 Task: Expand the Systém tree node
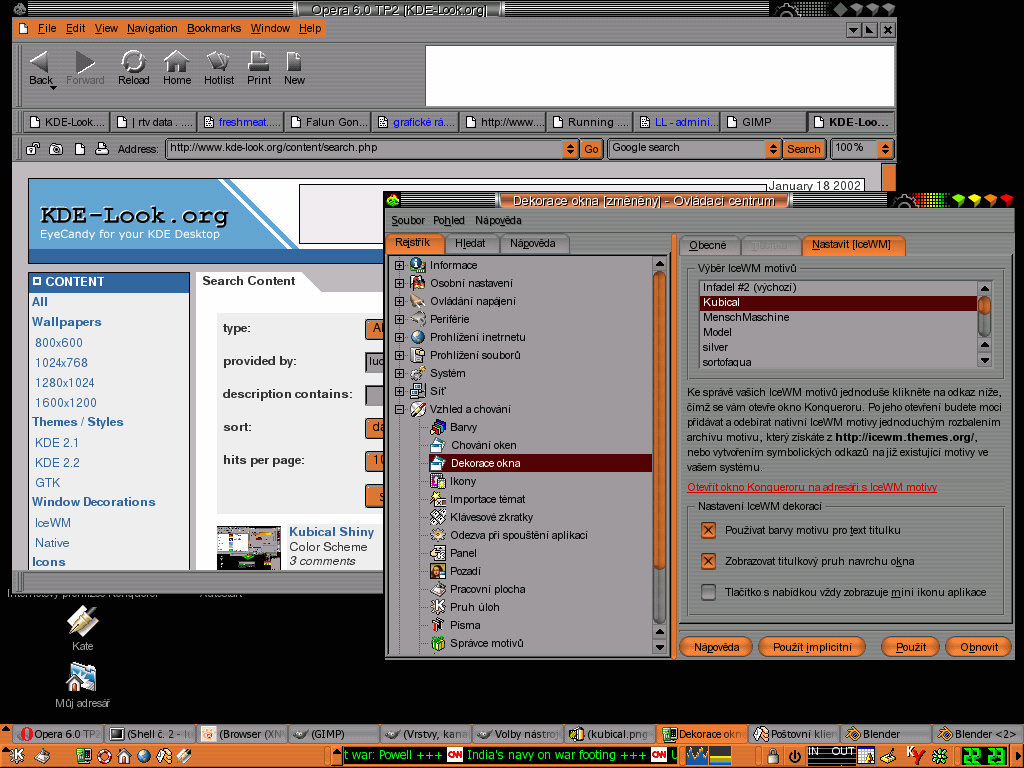(400, 373)
